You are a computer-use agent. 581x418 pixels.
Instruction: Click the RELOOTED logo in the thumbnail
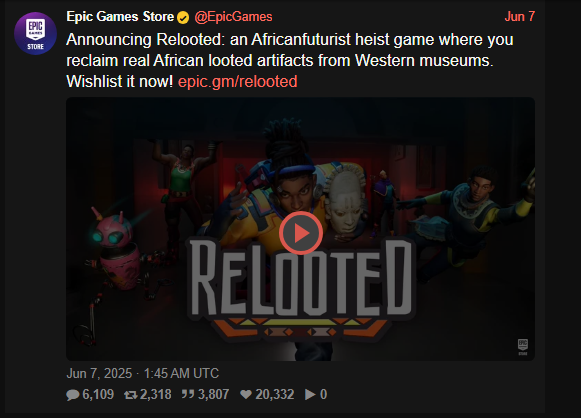tap(301, 288)
